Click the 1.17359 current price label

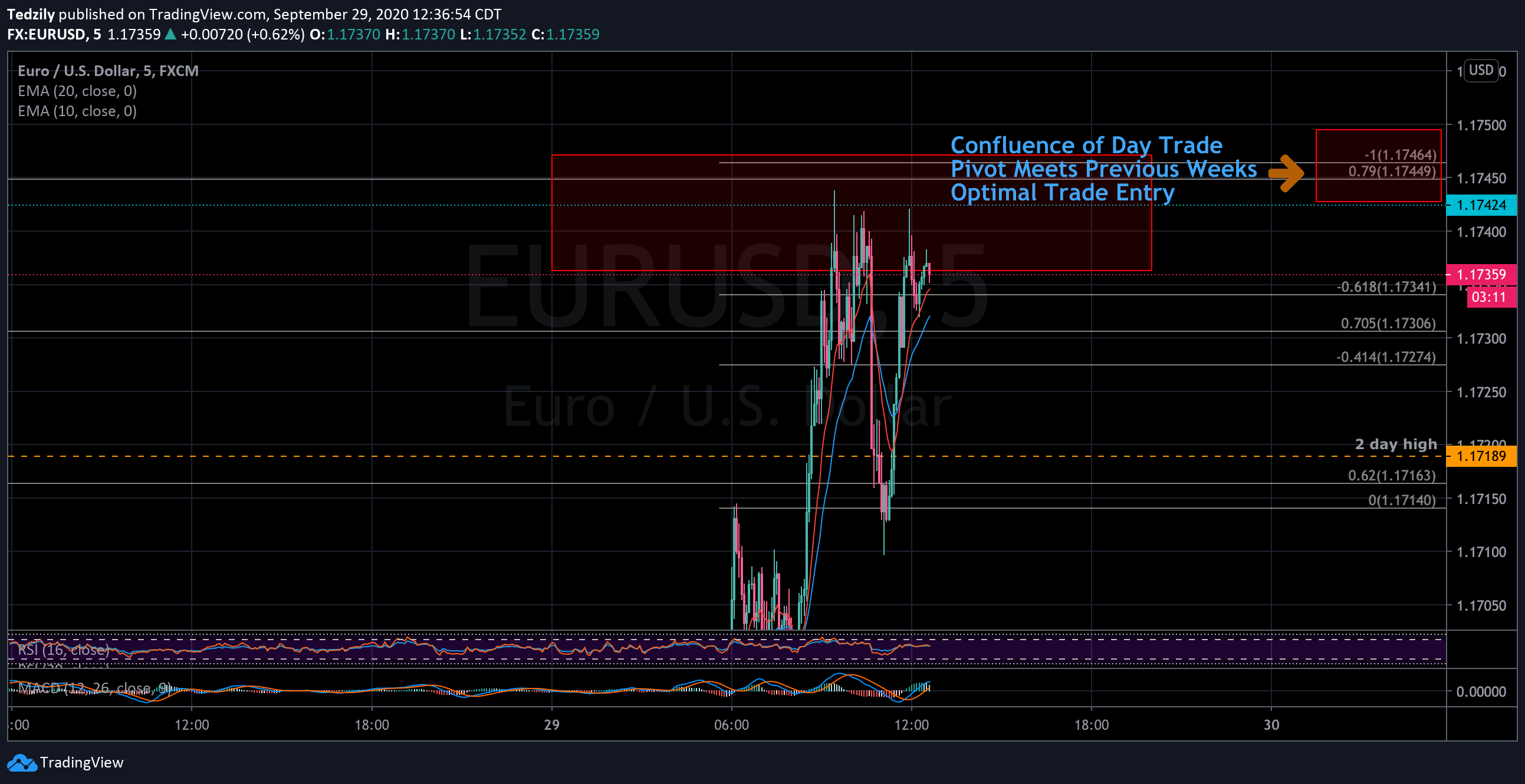[1481, 275]
